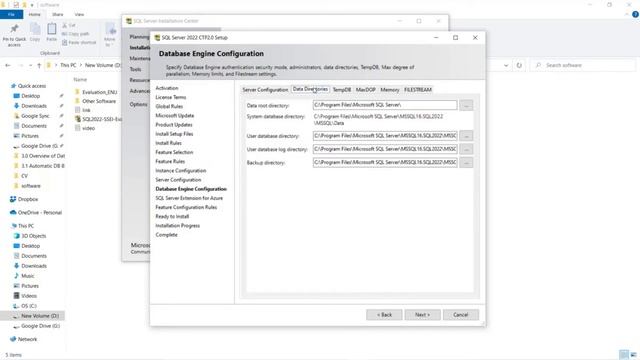
Task: Browse for Data root directory
Action: click(x=466, y=105)
